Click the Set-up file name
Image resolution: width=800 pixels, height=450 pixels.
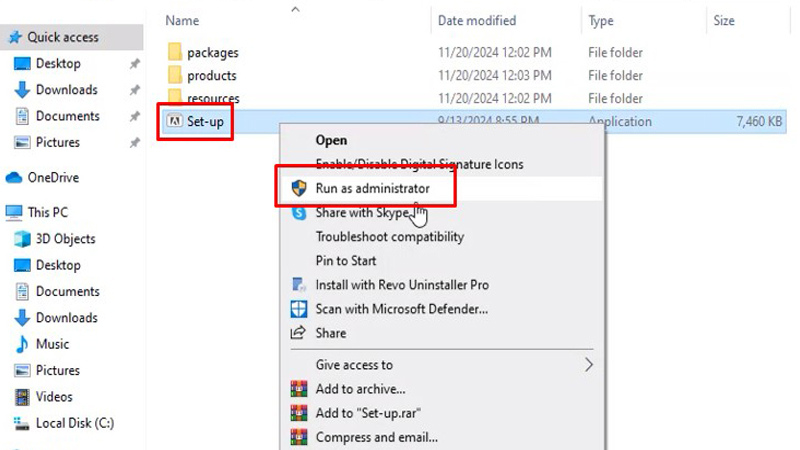[205, 121]
